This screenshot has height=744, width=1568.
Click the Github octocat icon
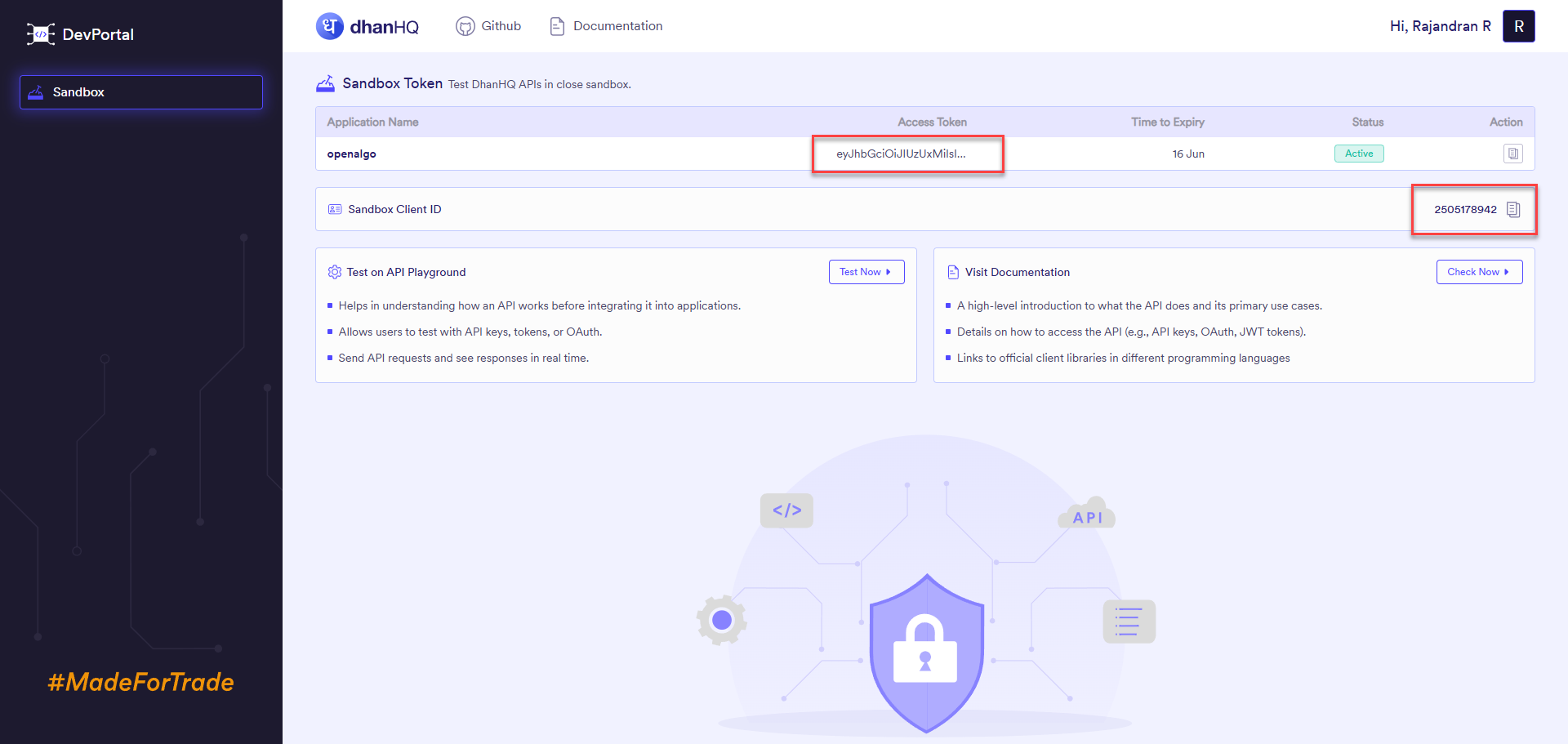[465, 26]
